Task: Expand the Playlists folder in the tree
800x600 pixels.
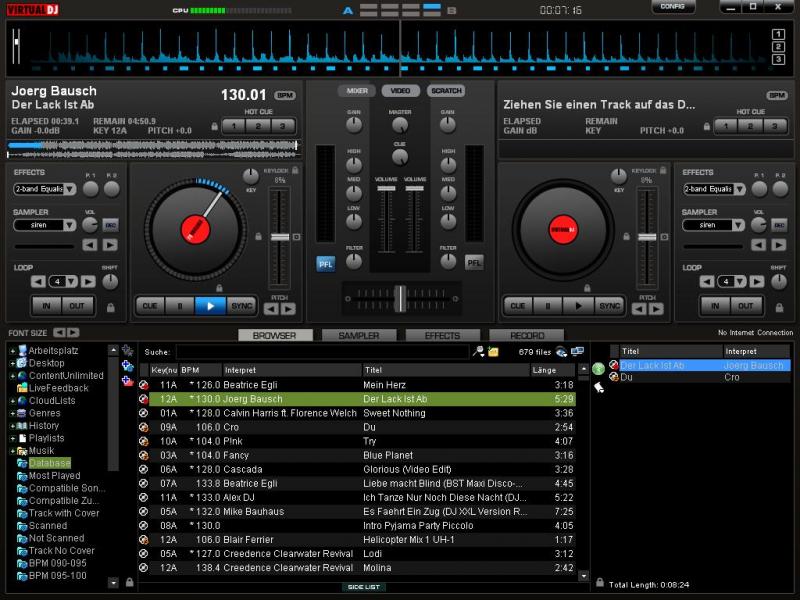Action: pyautogui.click(x=13, y=438)
